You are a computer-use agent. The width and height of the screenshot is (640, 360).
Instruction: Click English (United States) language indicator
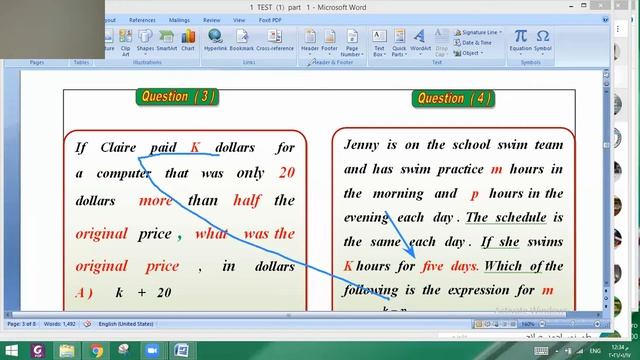(x=126, y=324)
